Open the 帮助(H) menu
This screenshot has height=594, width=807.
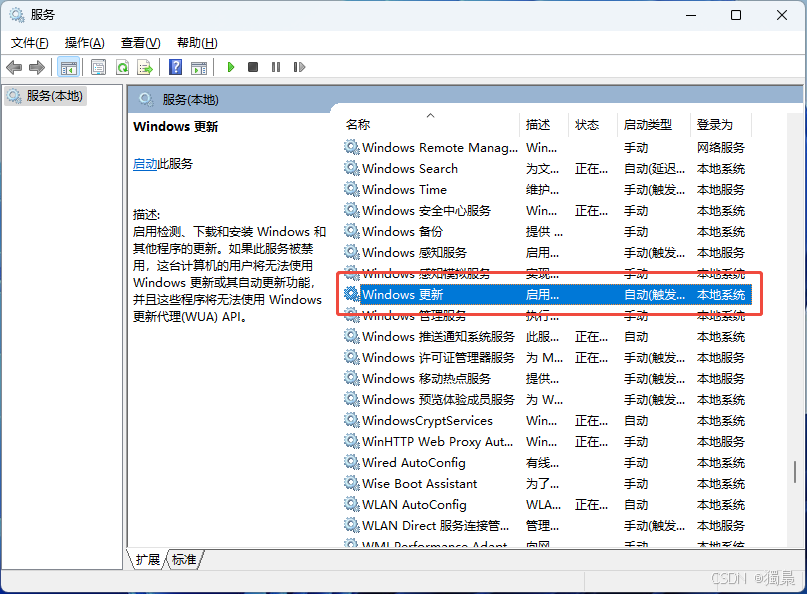tap(197, 43)
